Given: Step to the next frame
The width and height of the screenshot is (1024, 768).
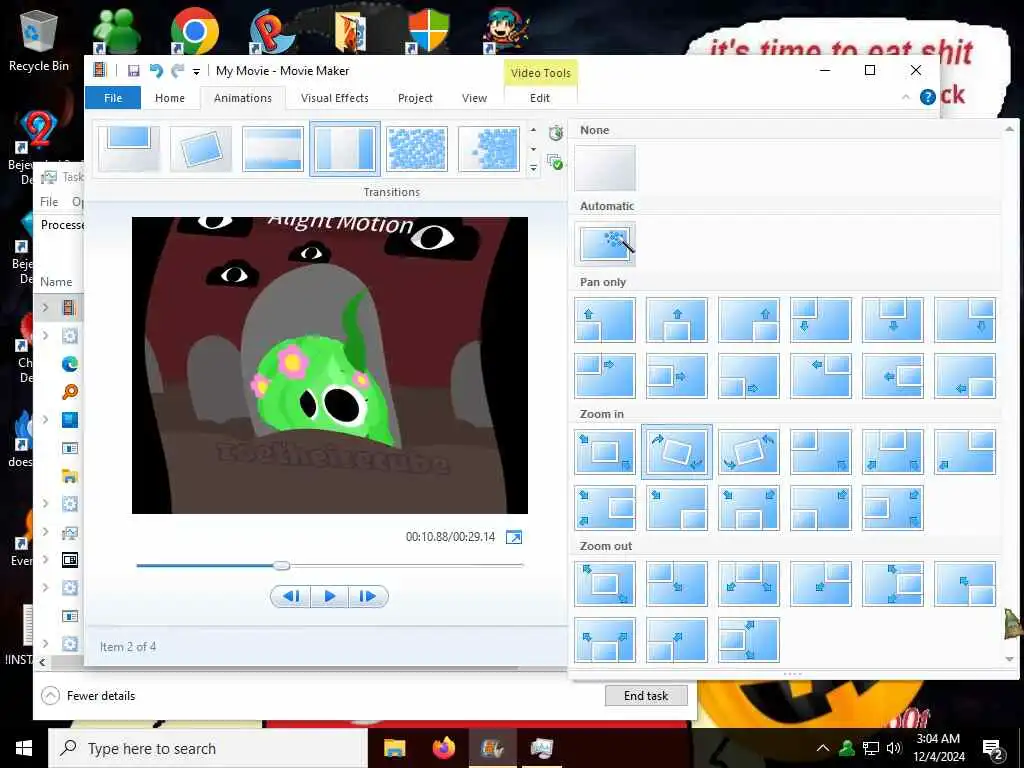Looking at the screenshot, I should tap(368, 596).
